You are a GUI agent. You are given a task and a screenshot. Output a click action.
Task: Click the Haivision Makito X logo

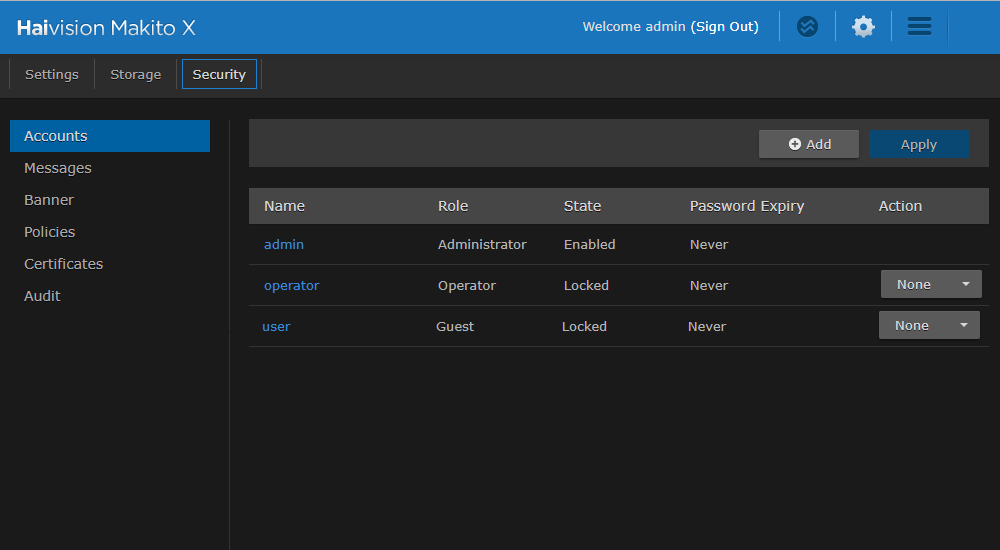(106, 28)
